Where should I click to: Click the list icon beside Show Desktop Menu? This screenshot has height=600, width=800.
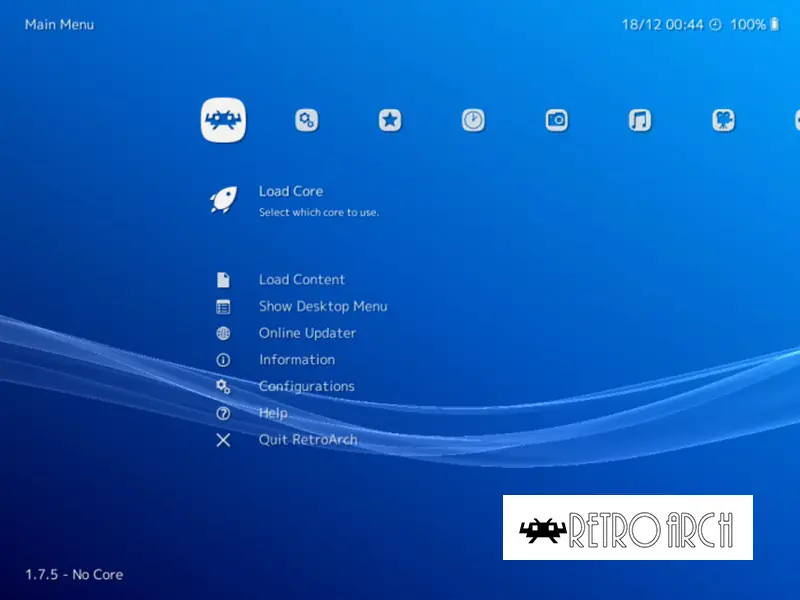pos(223,307)
